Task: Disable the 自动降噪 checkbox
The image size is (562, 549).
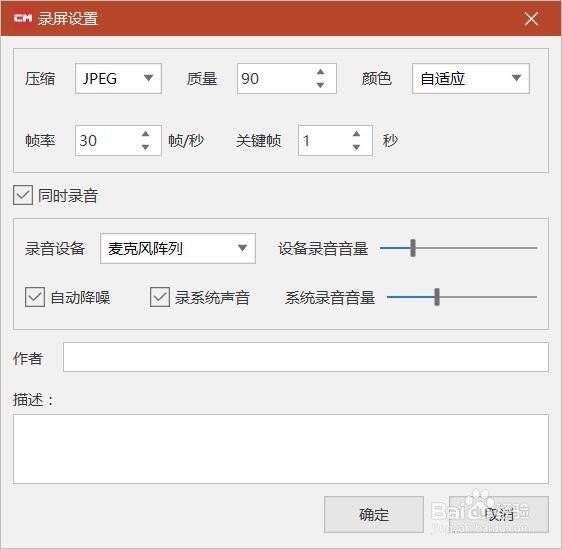Action: pos(35,297)
